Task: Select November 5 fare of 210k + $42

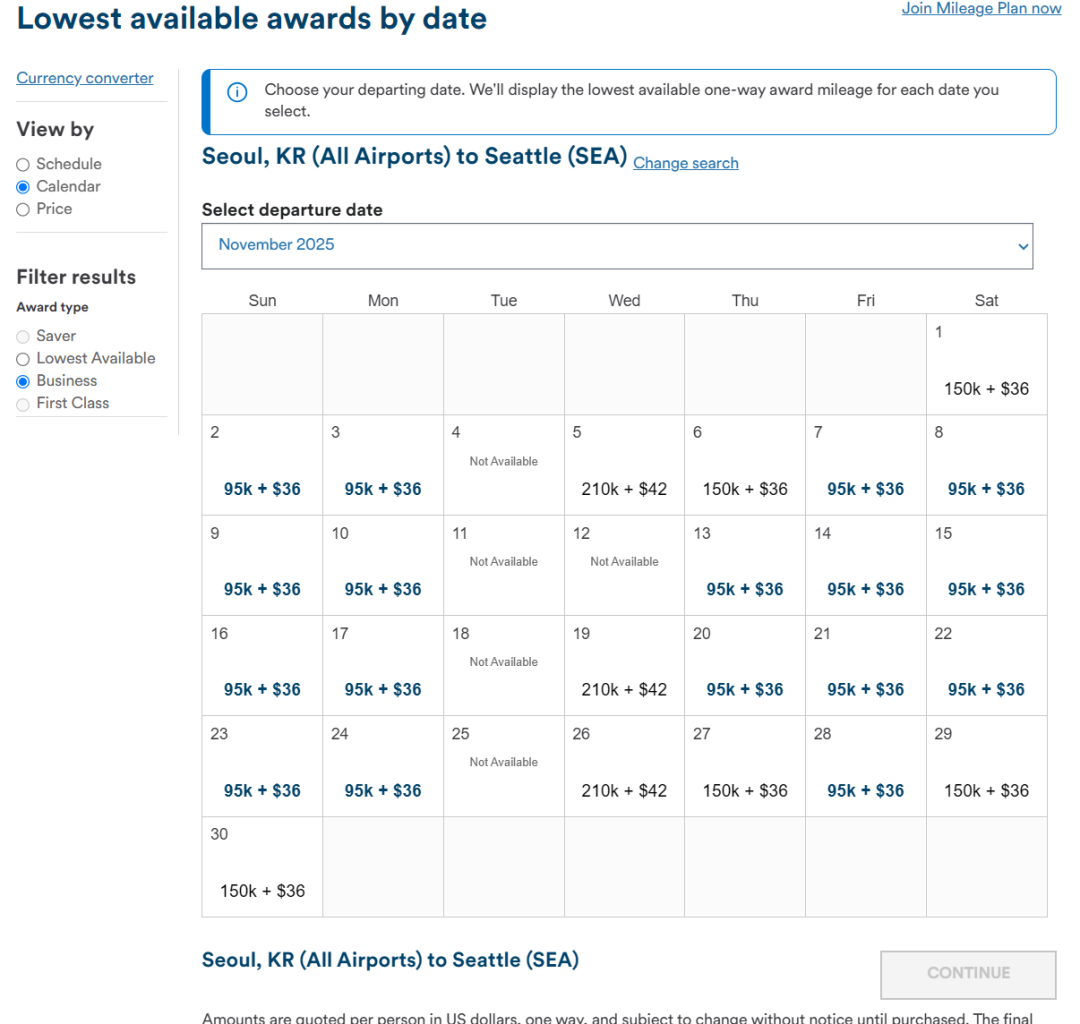Action: (624, 488)
